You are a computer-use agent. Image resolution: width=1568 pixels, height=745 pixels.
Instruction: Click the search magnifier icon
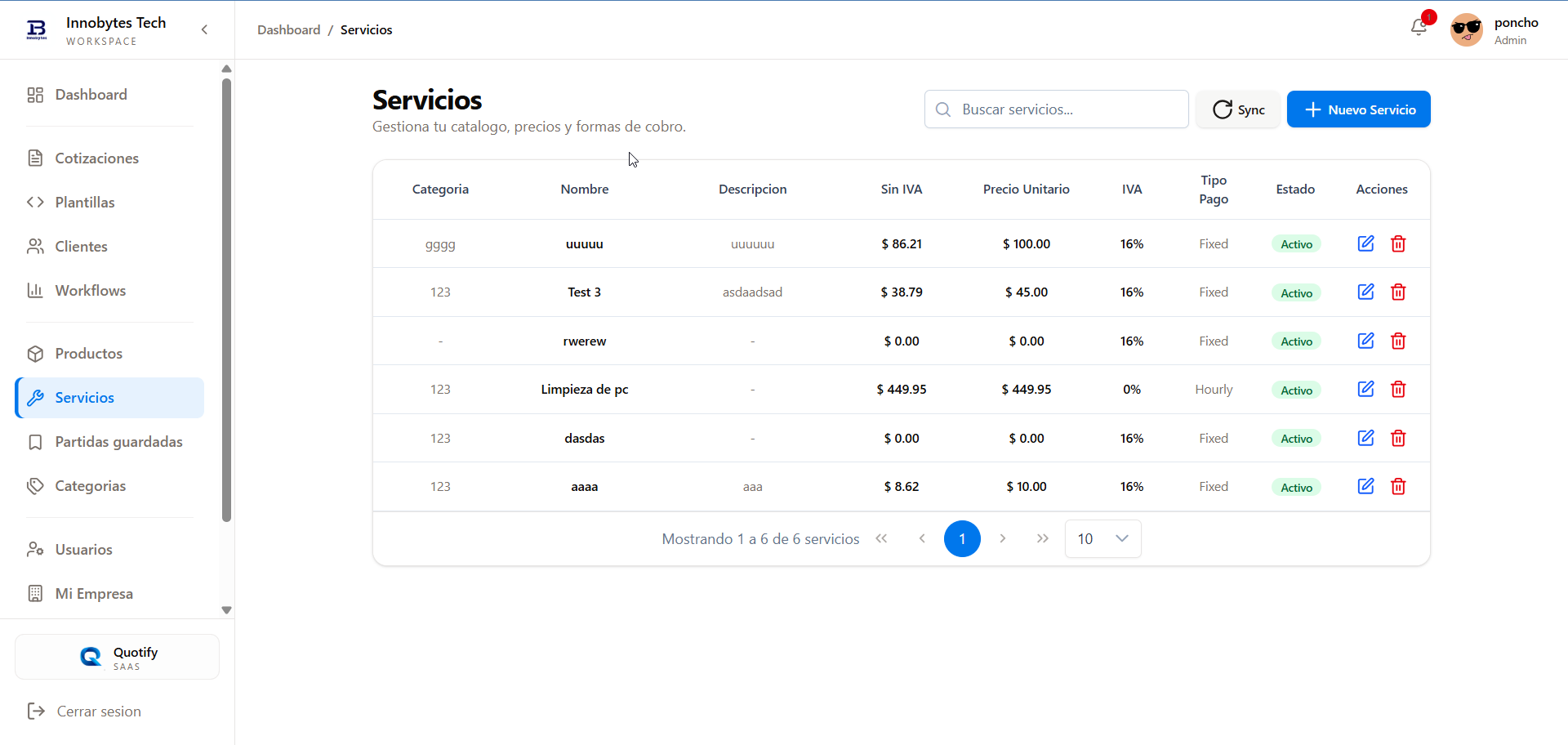(942, 109)
